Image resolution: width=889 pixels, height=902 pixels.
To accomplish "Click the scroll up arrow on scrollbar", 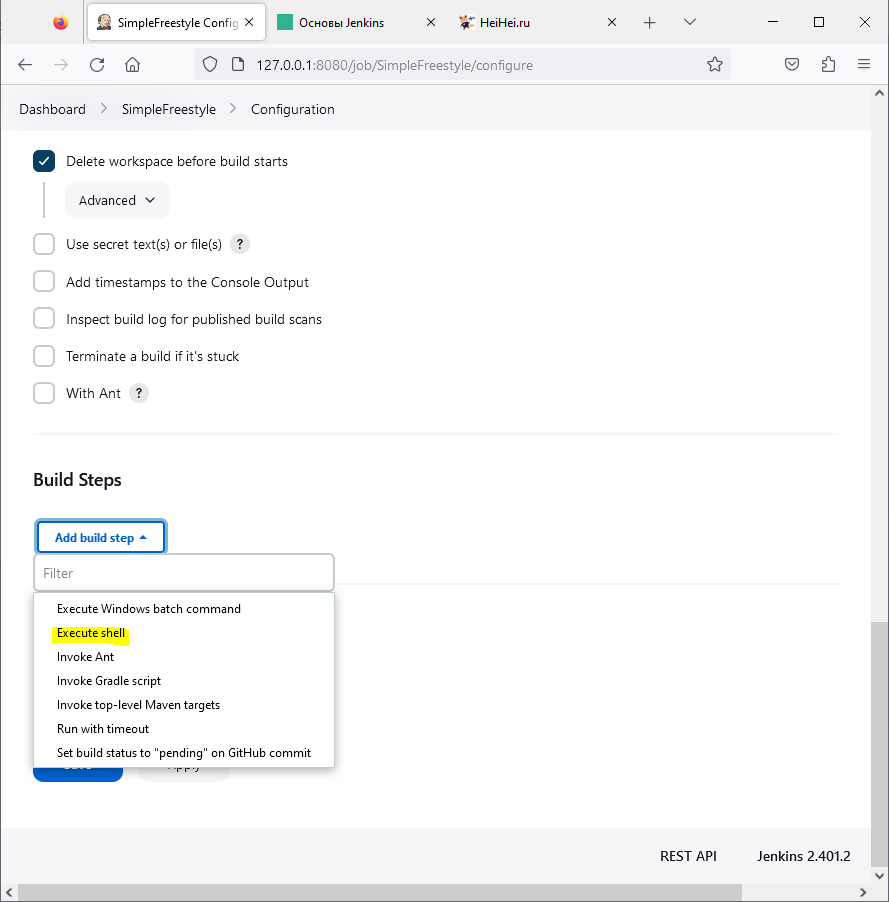I will point(879,93).
